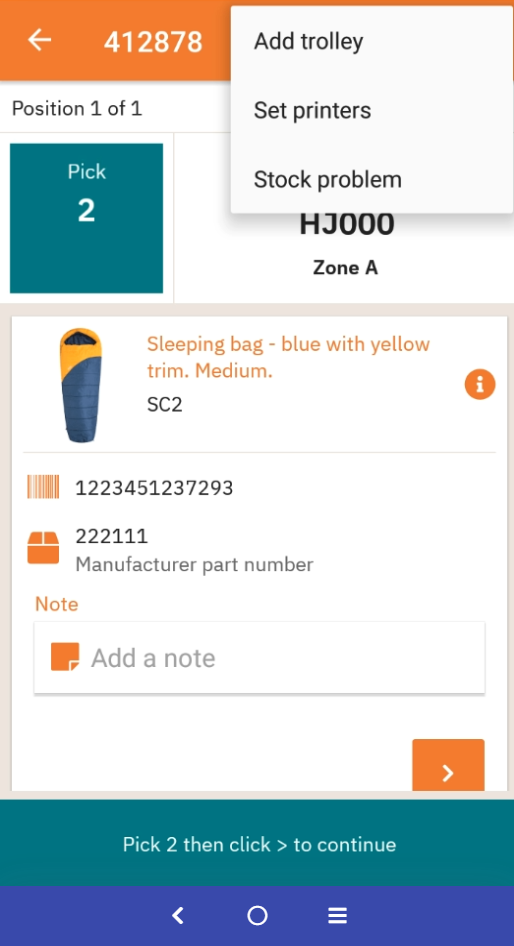Click the orange next arrow button

coord(448,765)
